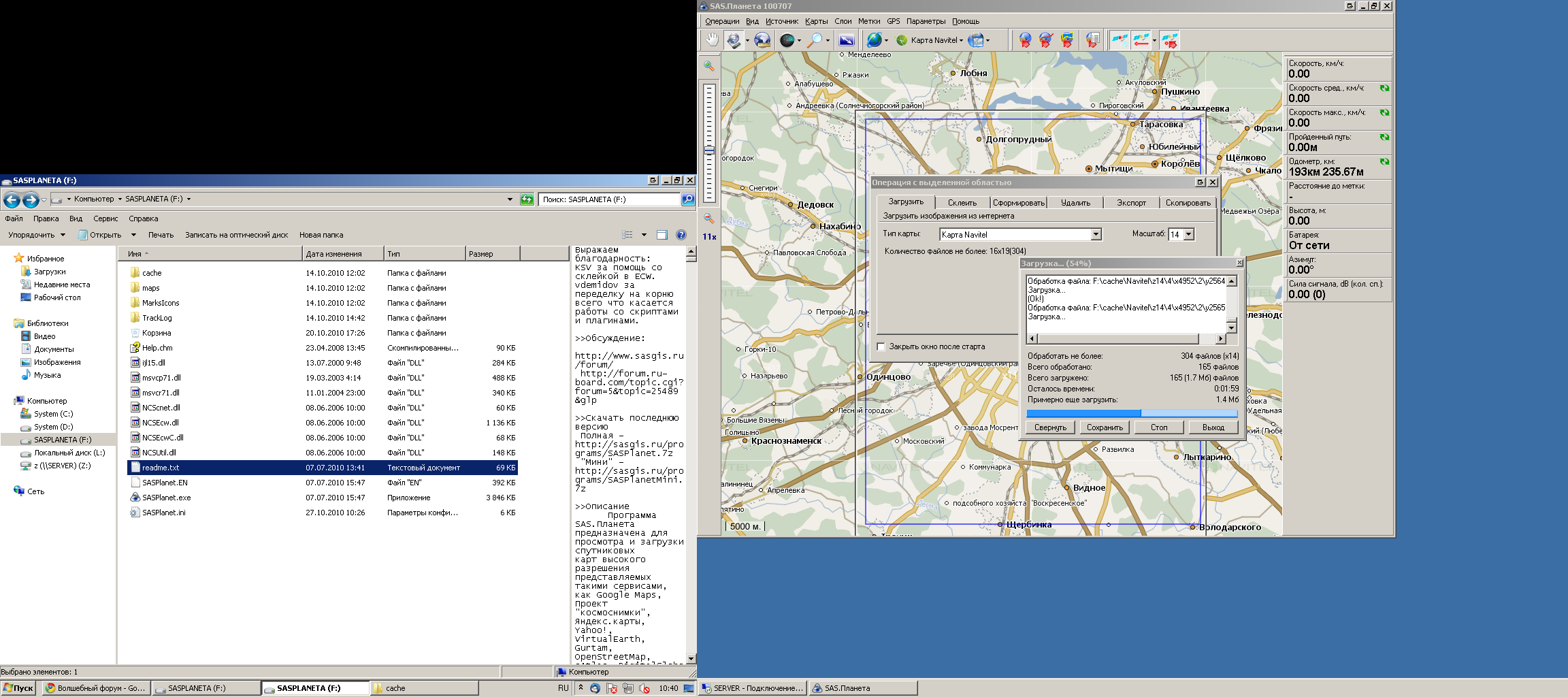Toggle full screen map view icon

click(x=846, y=40)
